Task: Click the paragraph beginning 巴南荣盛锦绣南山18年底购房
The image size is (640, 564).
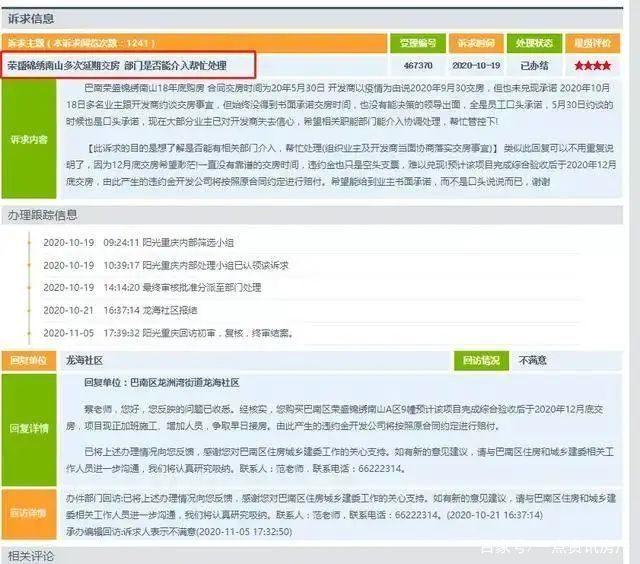Action: pyautogui.click(x=340, y=104)
